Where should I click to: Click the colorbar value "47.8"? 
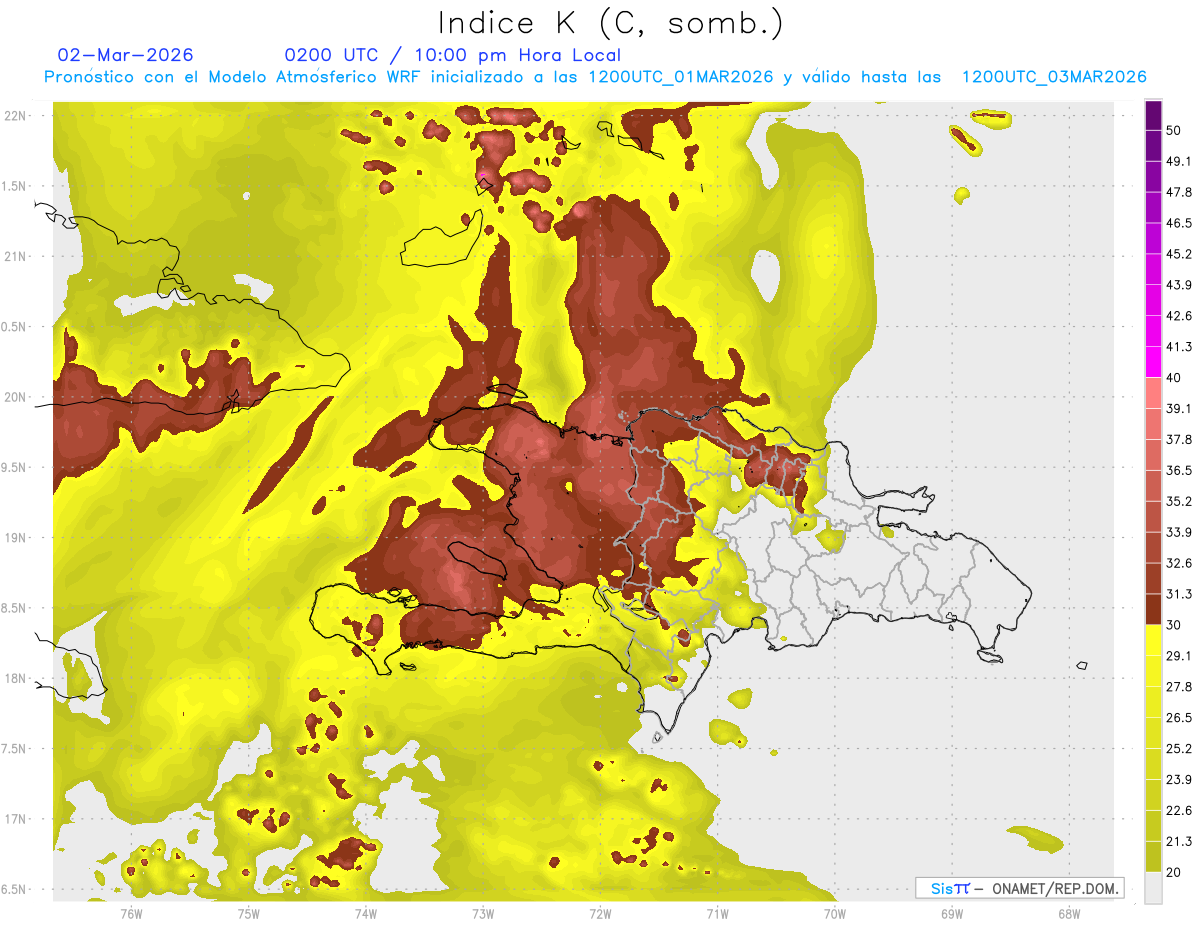coord(1180,192)
